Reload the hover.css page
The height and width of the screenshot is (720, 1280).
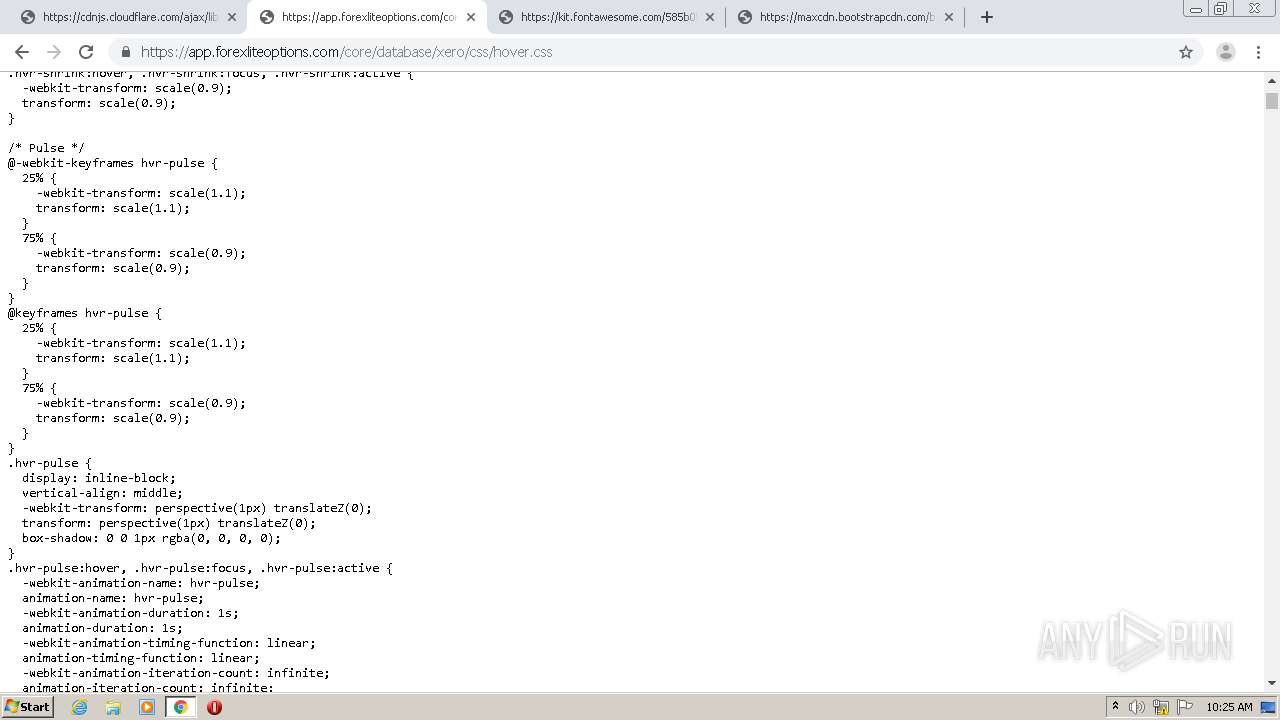[86, 52]
